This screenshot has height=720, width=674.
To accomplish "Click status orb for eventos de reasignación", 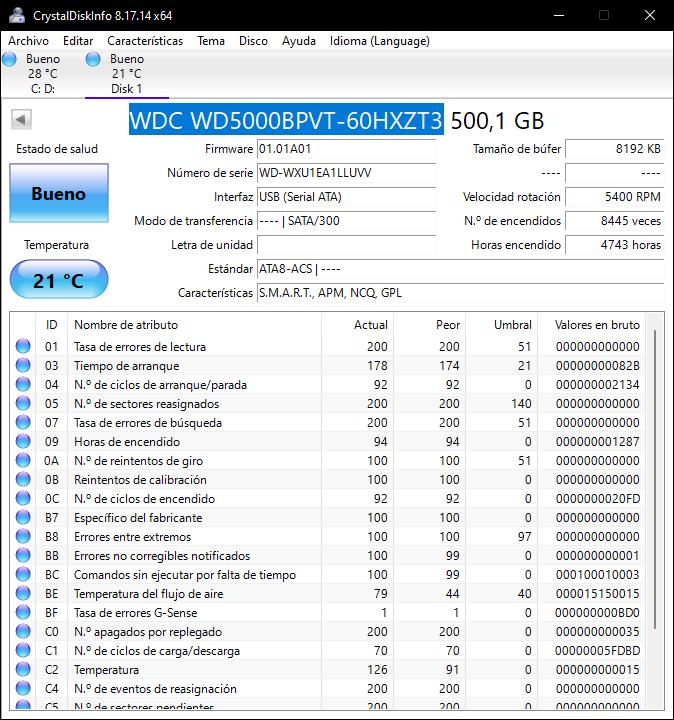I will (23, 688).
